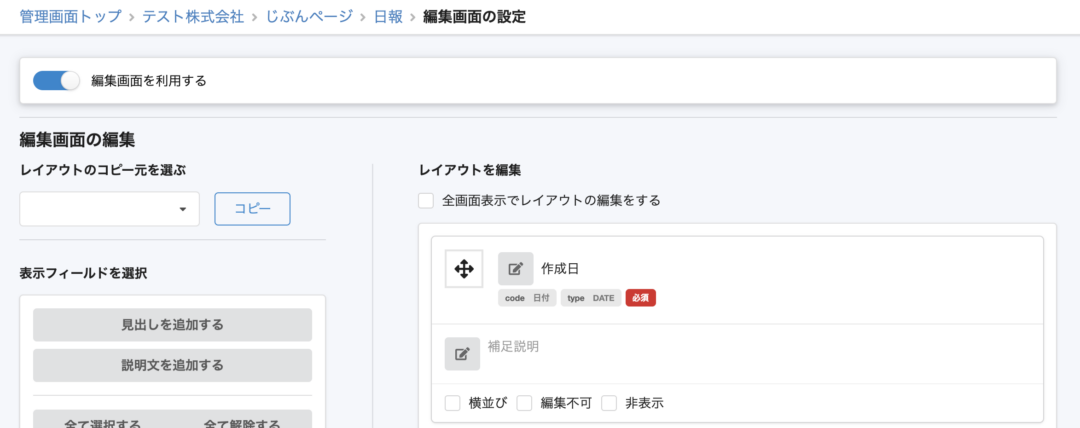Viewport: 1080px width, 428px height.
Task: Click the 必須 red badge
Action: pos(640,298)
